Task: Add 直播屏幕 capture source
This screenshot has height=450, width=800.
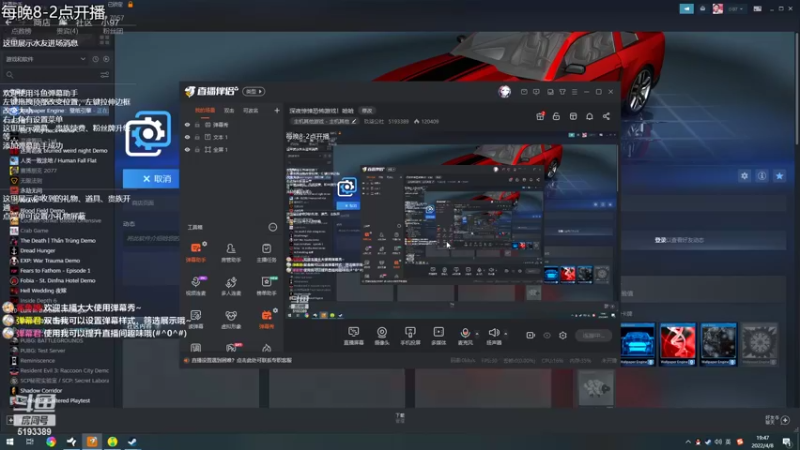Action: coord(354,336)
